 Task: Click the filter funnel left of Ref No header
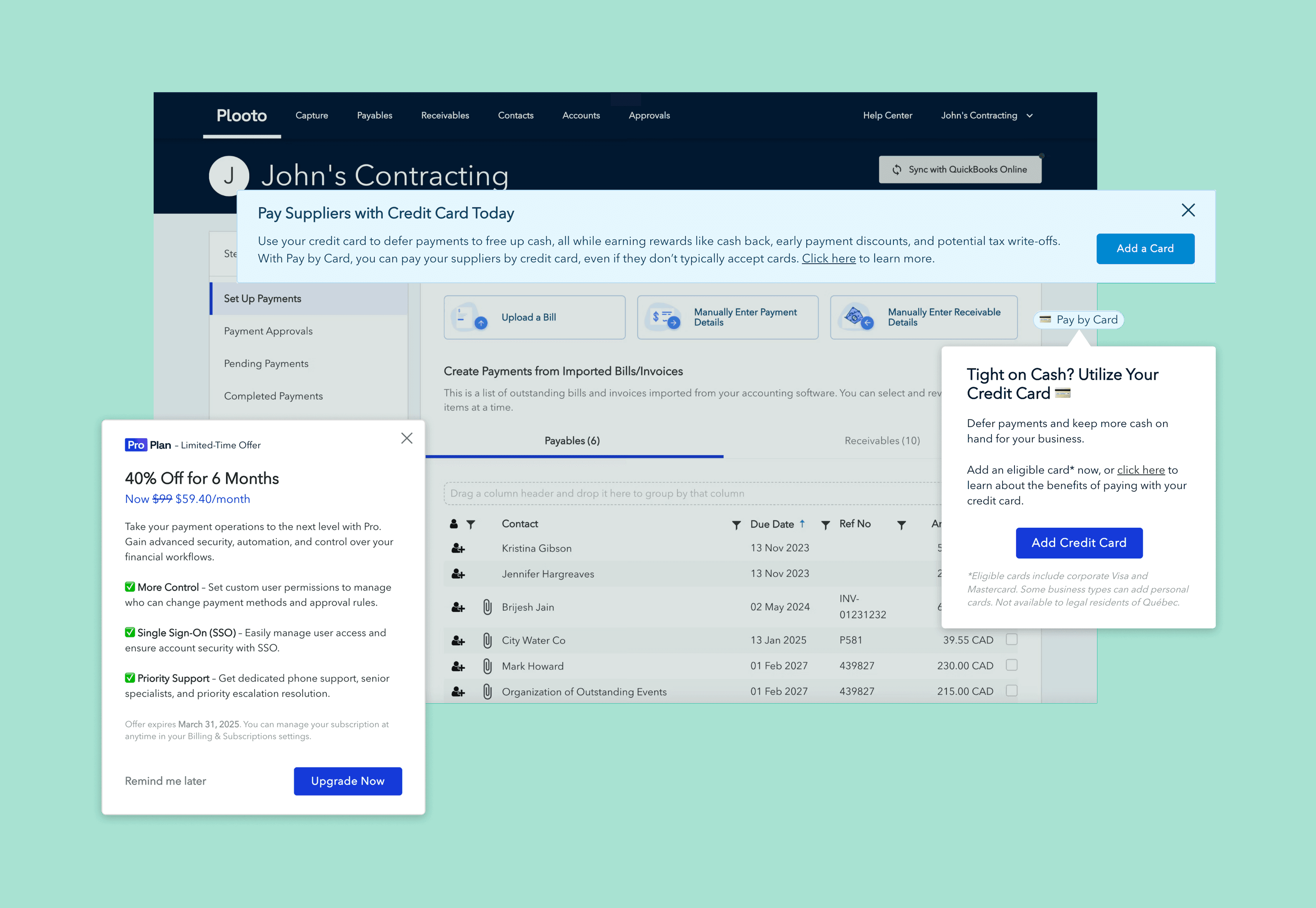[x=825, y=525]
